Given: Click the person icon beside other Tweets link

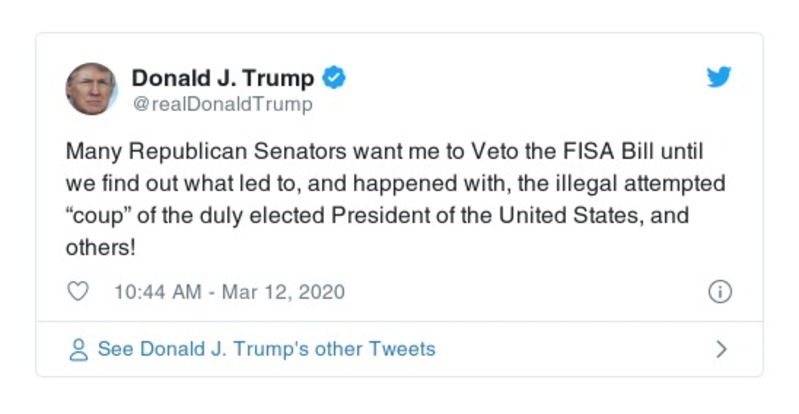Looking at the screenshot, I should point(78,350).
